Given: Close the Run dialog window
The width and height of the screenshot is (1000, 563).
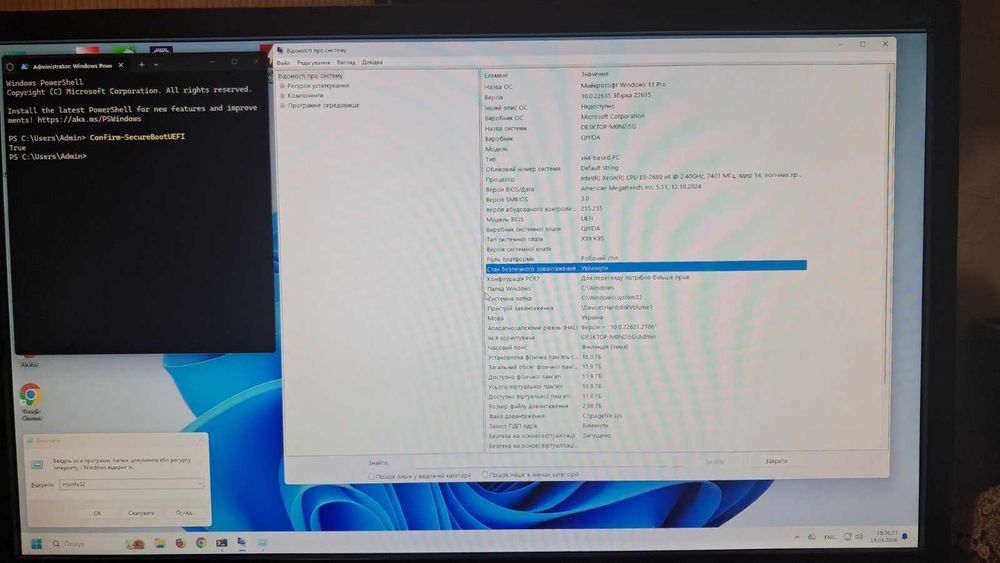Looking at the screenshot, I should [202, 439].
